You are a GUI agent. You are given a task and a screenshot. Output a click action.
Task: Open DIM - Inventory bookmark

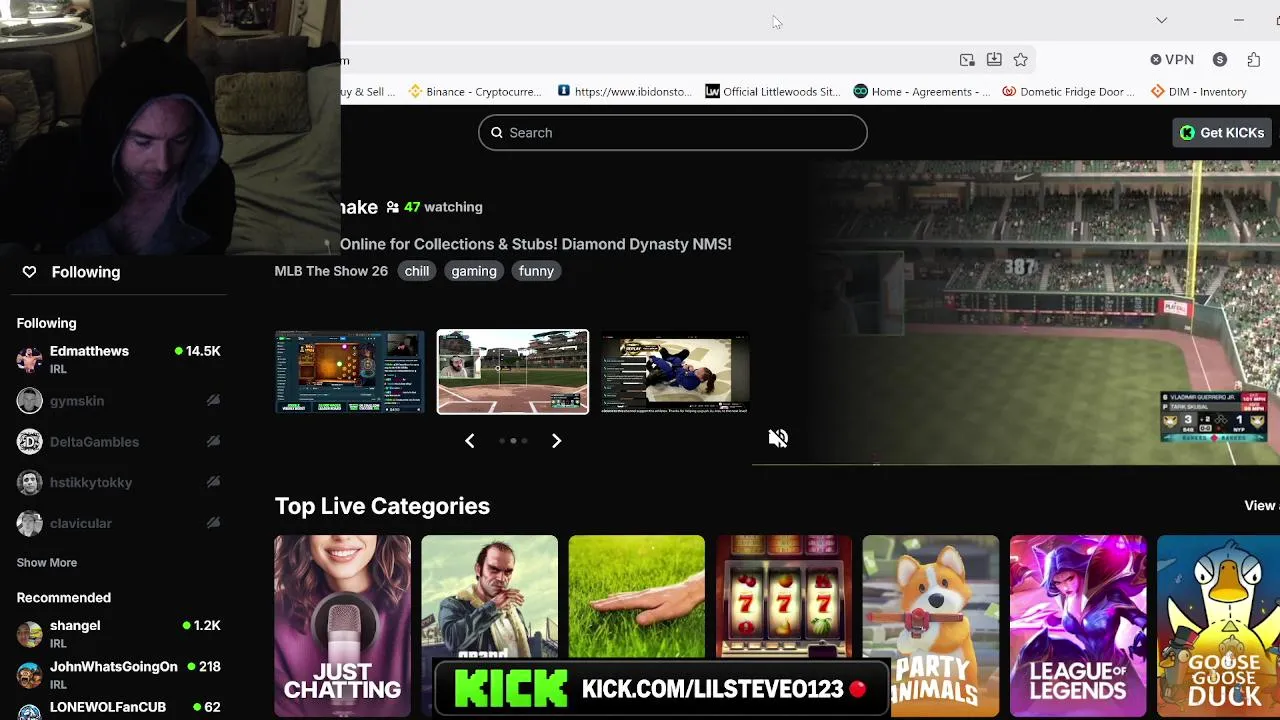(1198, 91)
